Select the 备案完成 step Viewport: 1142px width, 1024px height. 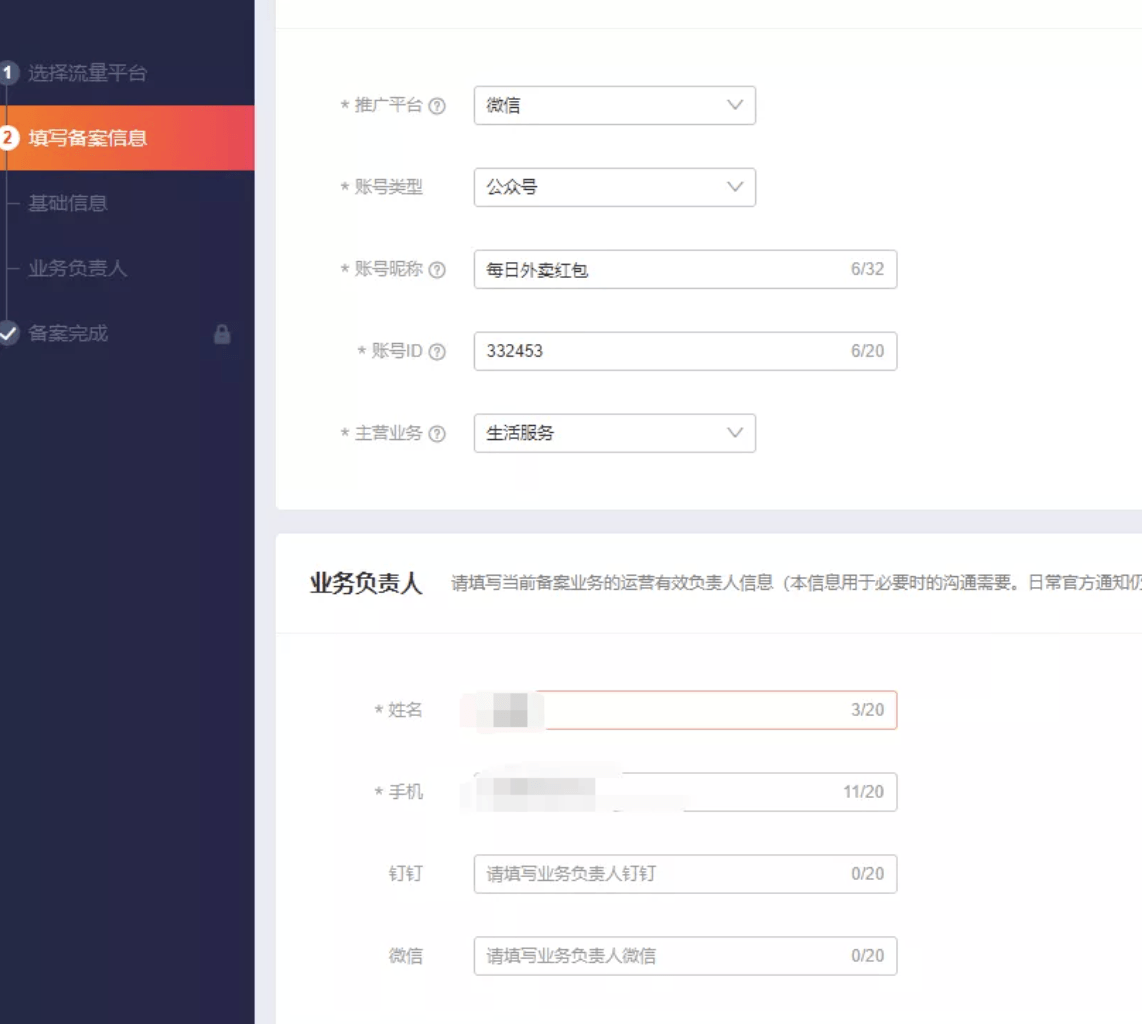(x=68, y=334)
